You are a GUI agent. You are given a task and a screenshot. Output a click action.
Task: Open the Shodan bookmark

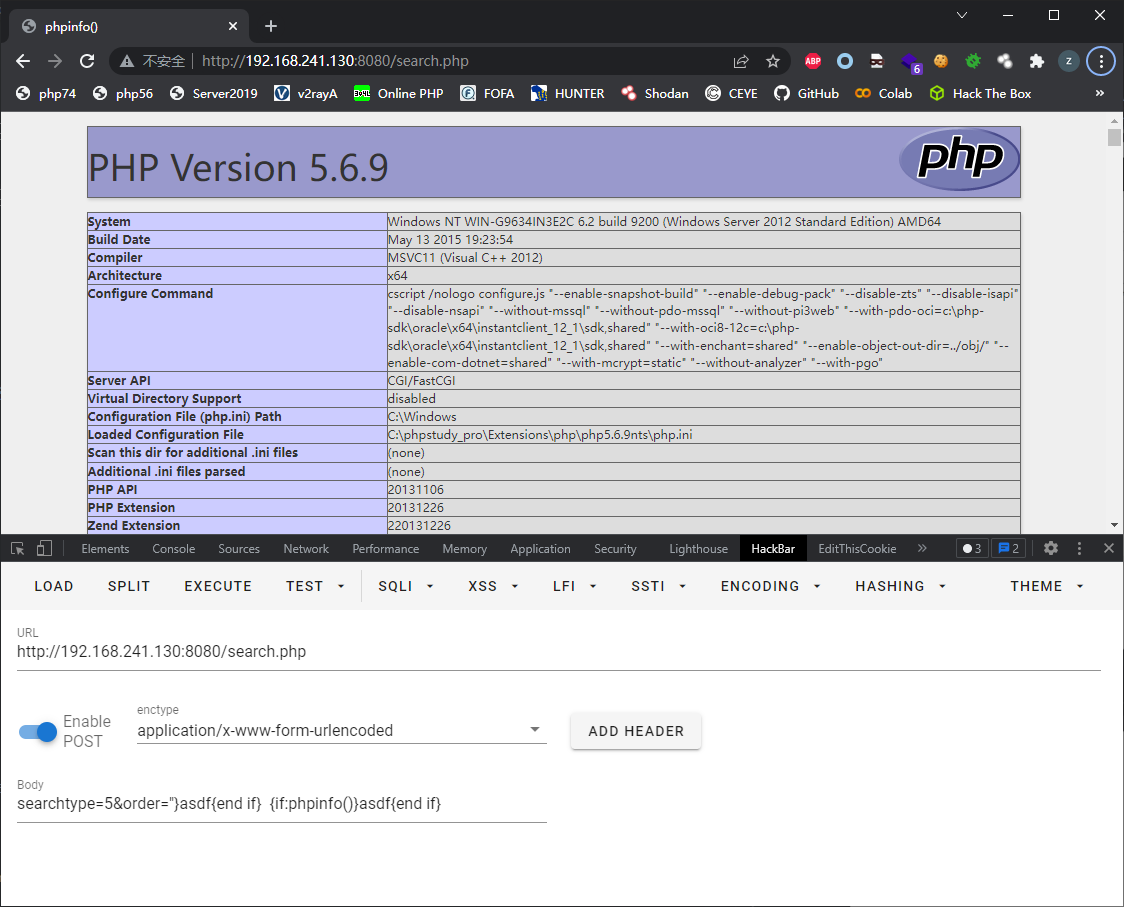pyautogui.click(x=655, y=93)
